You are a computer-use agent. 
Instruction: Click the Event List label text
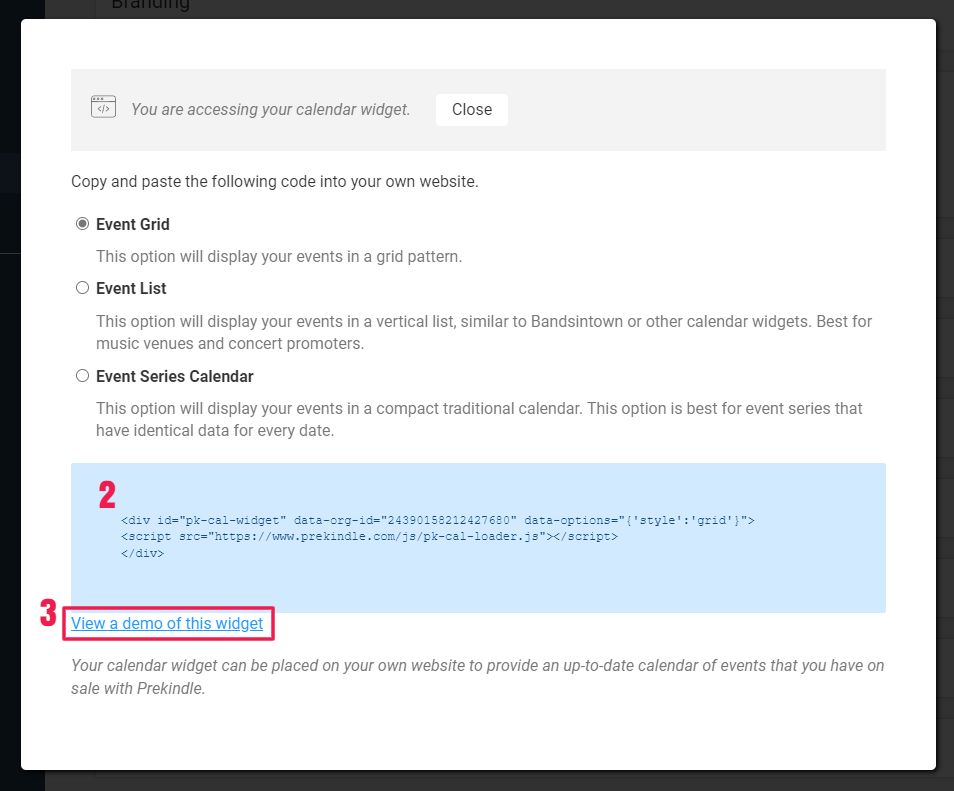point(131,288)
